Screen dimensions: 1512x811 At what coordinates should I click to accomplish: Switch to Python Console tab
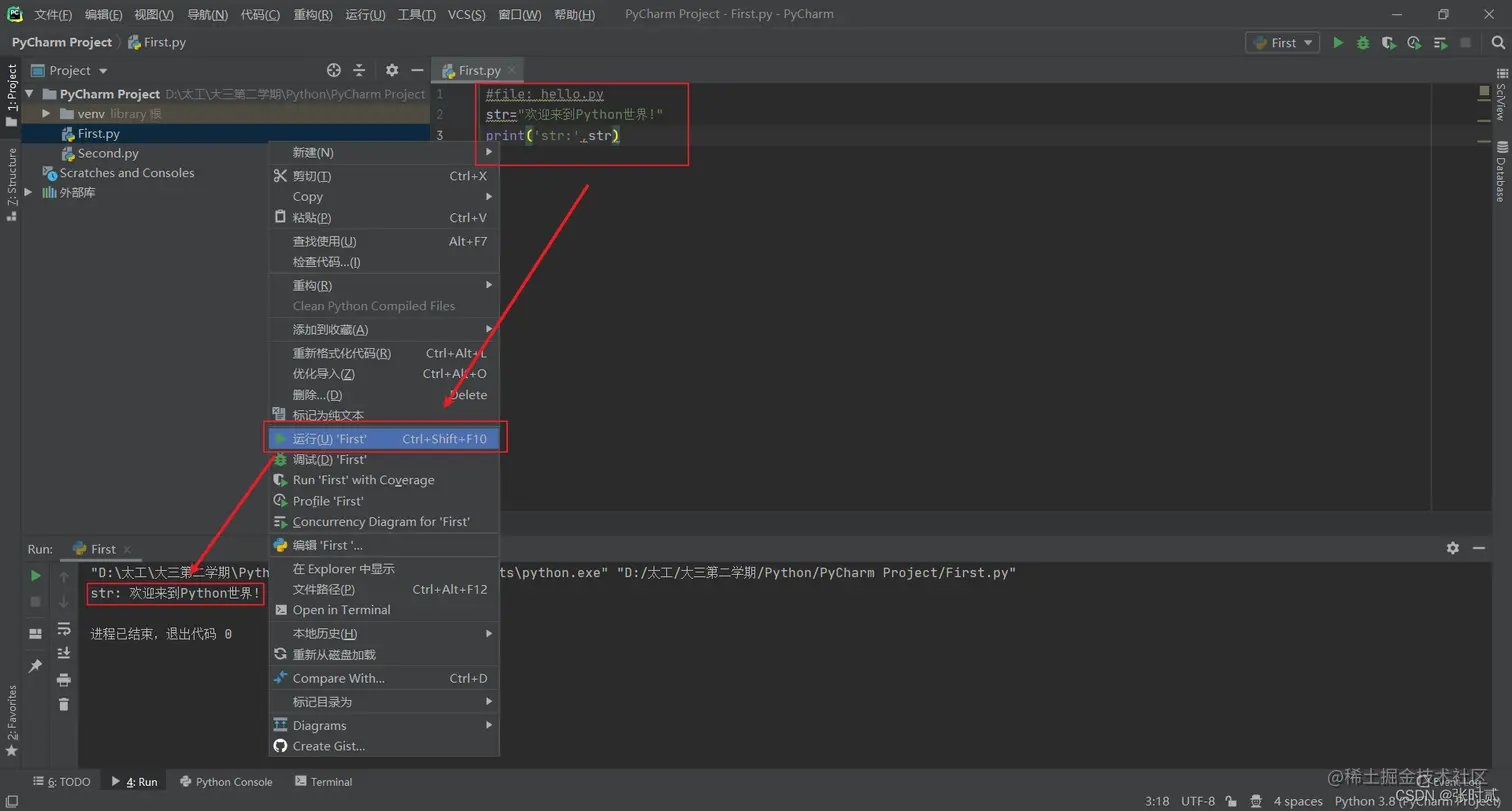point(226,782)
